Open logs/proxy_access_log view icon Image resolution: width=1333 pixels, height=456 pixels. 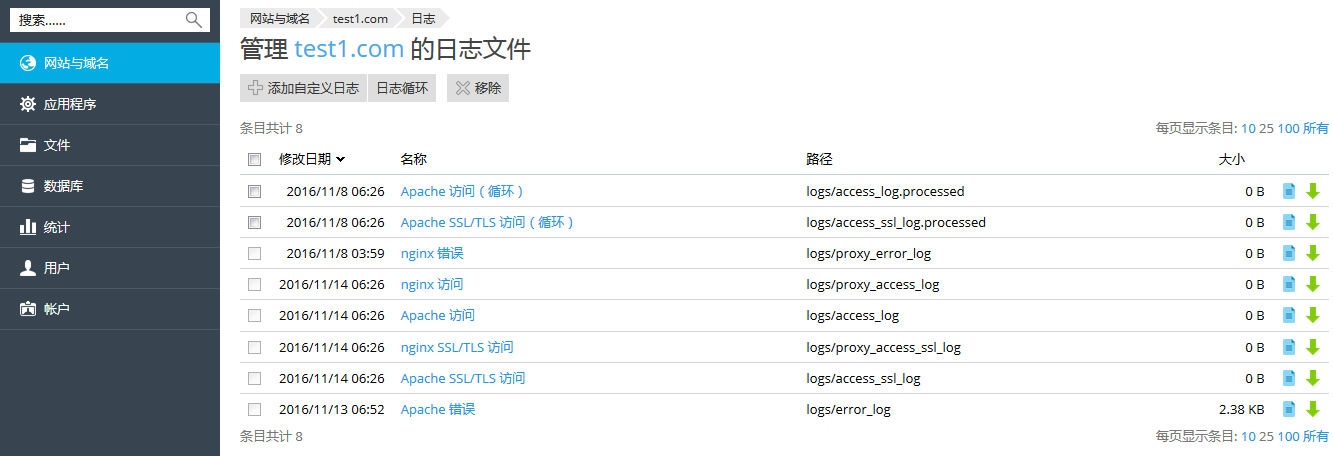(x=1289, y=284)
